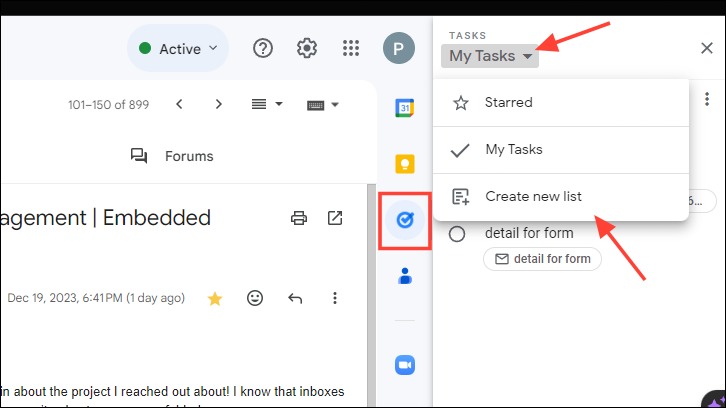
Task: Launch the Zoom add-on icon
Action: [x=405, y=365]
